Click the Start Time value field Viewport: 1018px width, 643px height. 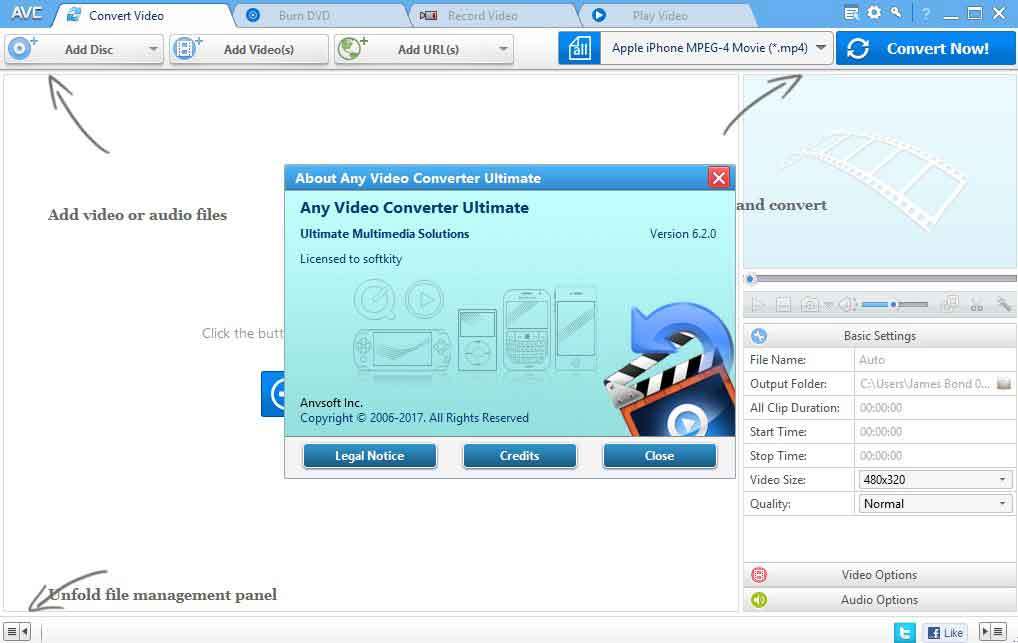(x=935, y=432)
